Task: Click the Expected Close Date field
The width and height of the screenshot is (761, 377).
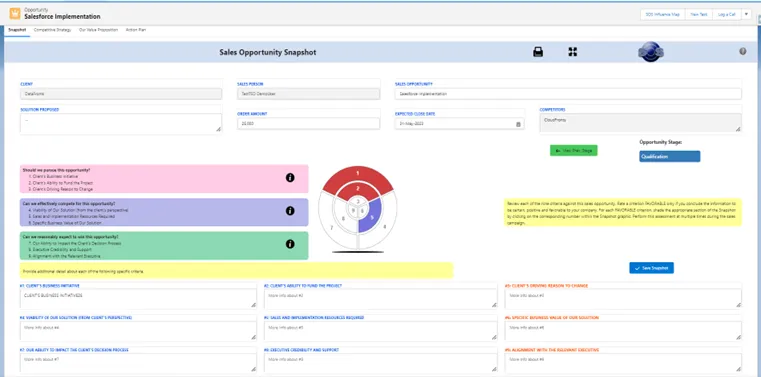Action: tap(460, 124)
